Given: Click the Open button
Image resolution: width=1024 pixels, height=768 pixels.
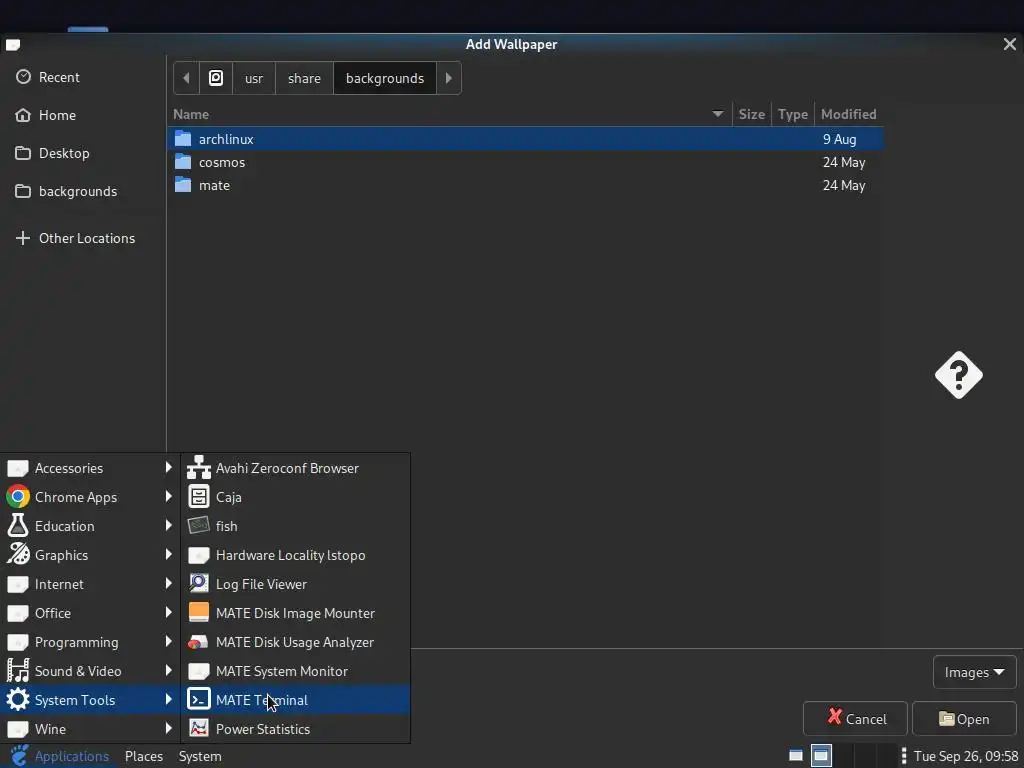Looking at the screenshot, I should 964,718.
